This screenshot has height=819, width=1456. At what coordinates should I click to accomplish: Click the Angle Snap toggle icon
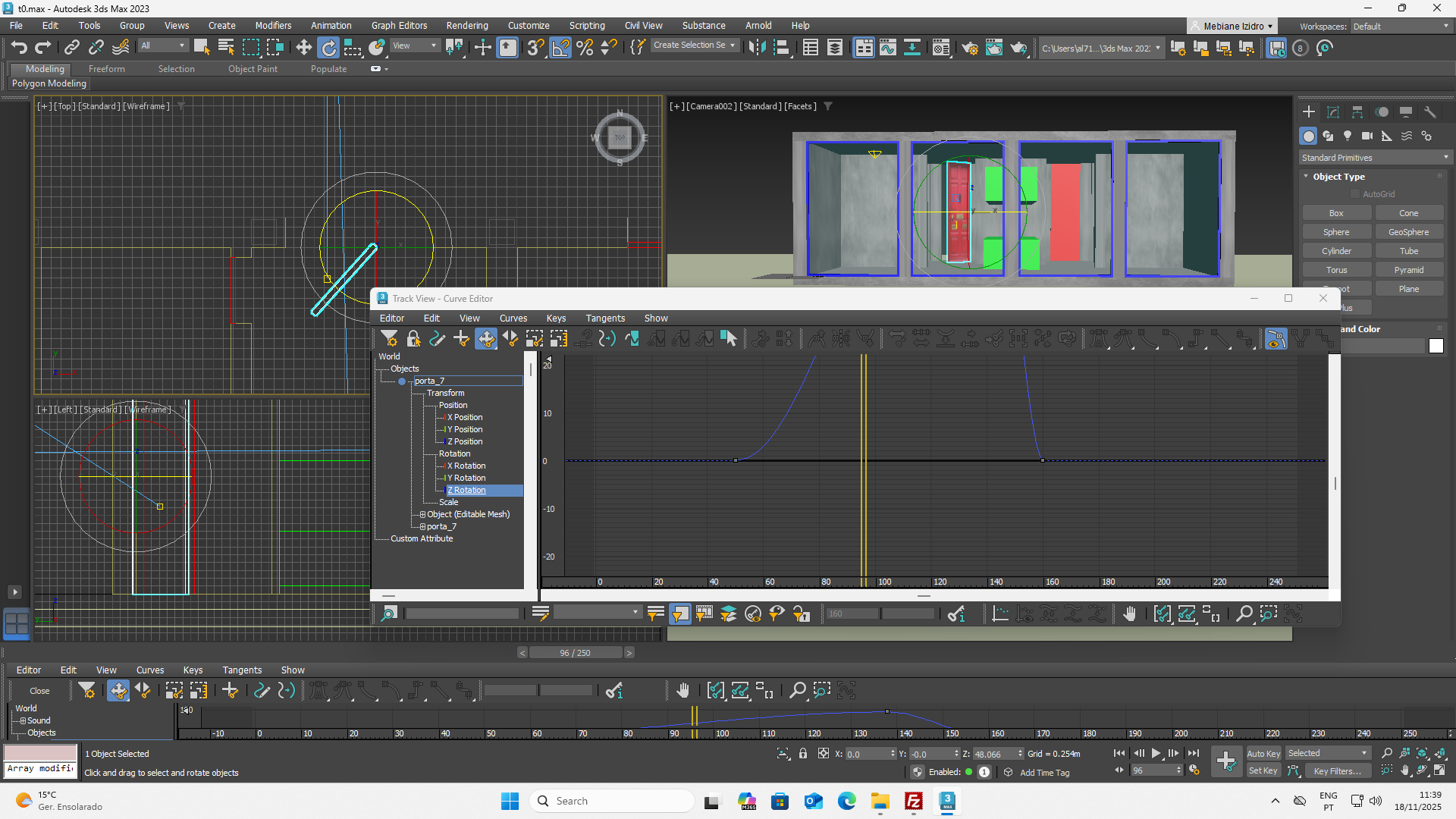pos(560,48)
